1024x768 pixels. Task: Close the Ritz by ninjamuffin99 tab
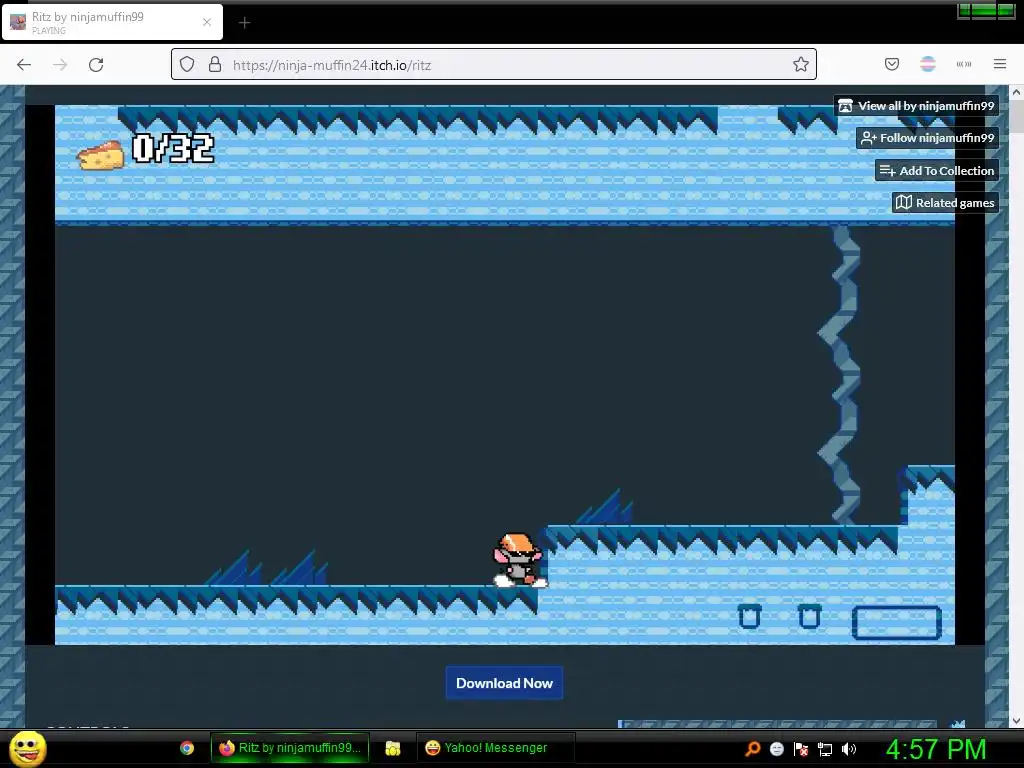207,22
